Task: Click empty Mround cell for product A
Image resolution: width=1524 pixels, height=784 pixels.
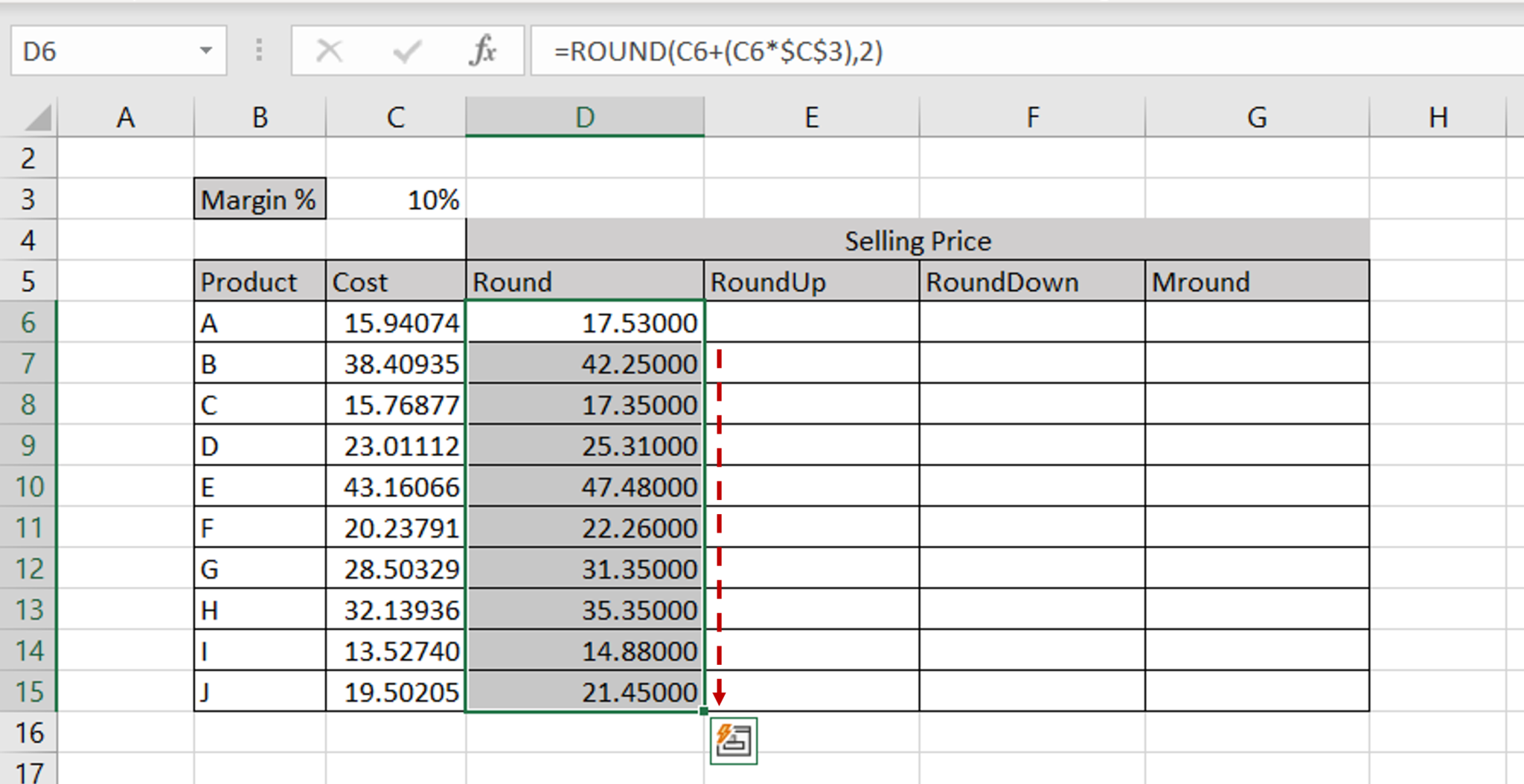Action: 1258,322
